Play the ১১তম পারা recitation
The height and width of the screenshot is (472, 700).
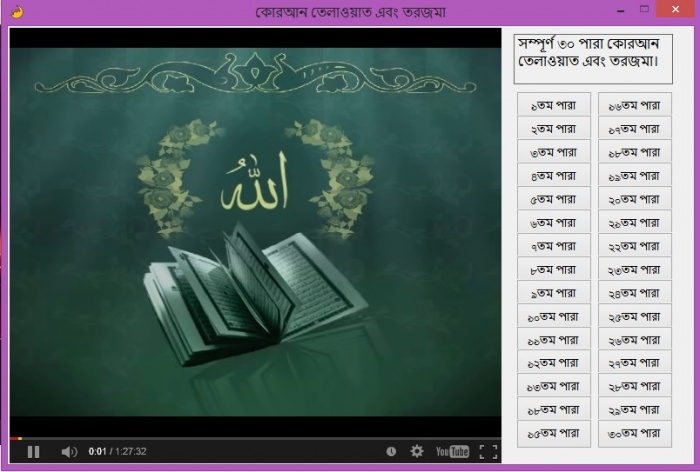tap(554, 340)
